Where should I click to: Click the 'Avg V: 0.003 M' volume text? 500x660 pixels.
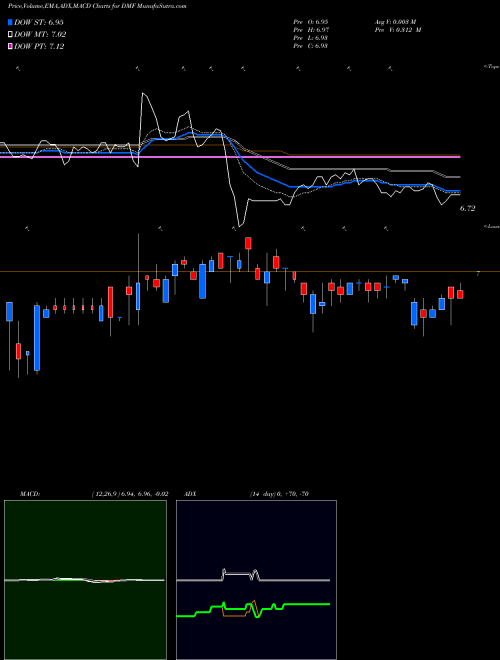[395, 22]
